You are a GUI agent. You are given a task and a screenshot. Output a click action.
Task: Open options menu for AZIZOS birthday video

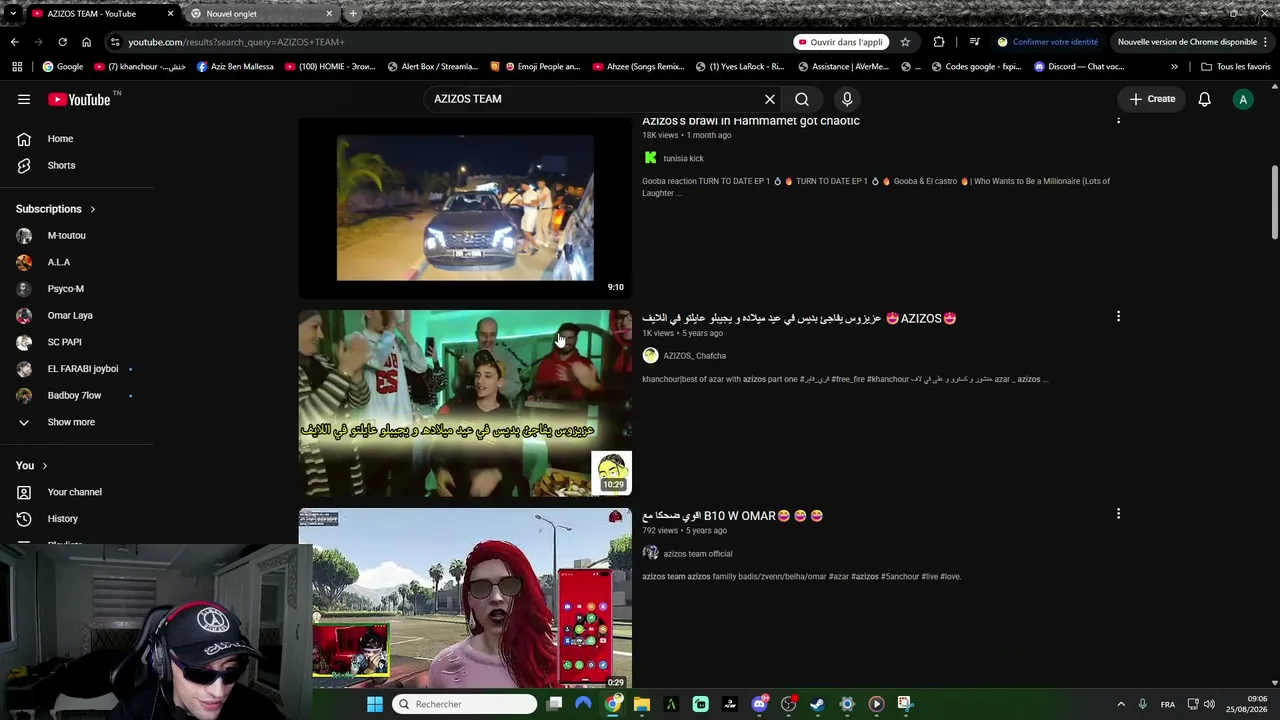1118,316
